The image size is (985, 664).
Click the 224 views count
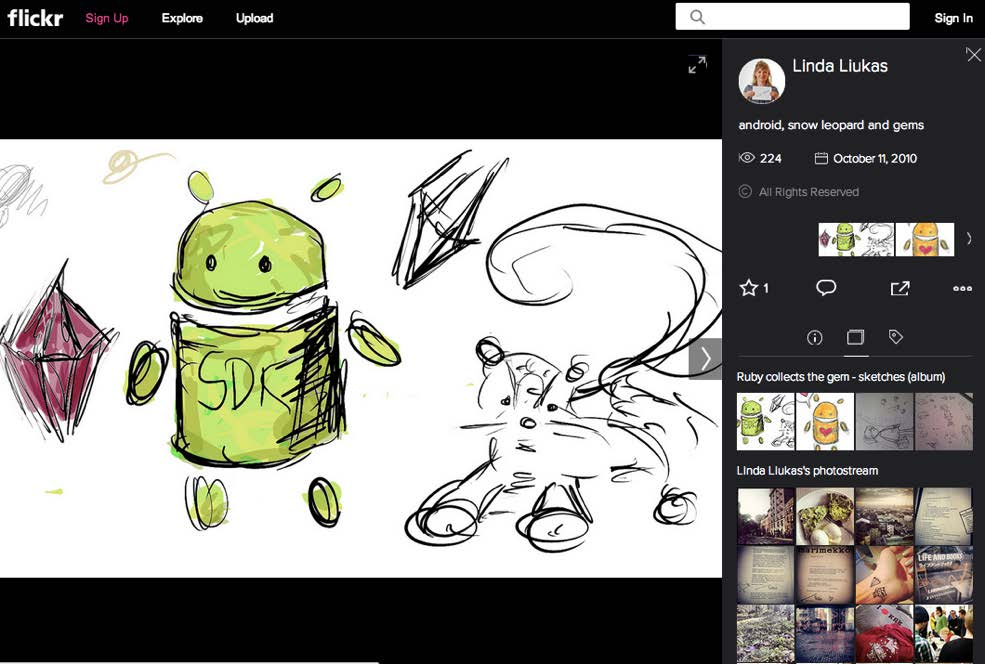(x=770, y=158)
